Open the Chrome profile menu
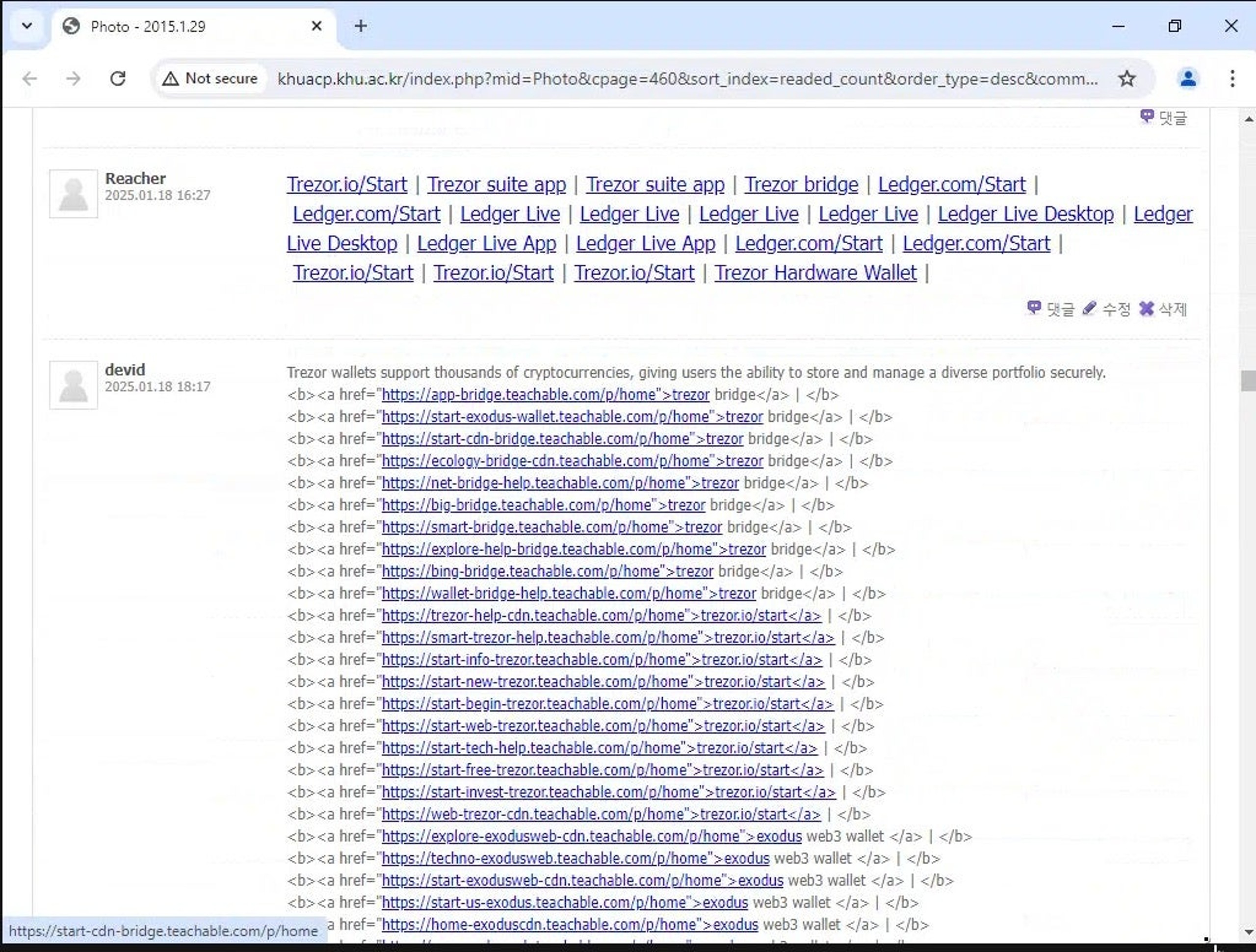Image resolution: width=1256 pixels, height=952 pixels. click(x=1188, y=78)
